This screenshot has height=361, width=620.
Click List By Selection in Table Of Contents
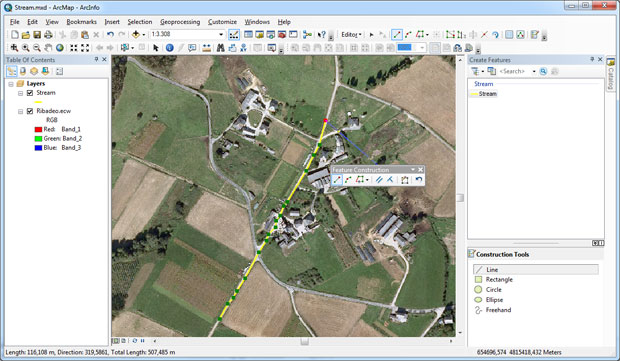pyautogui.click(x=45, y=72)
